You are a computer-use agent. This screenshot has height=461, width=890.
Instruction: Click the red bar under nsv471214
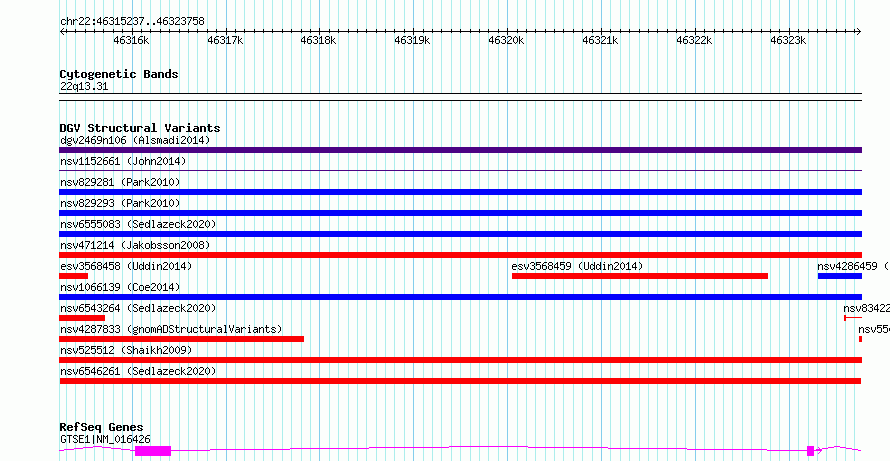click(x=460, y=255)
